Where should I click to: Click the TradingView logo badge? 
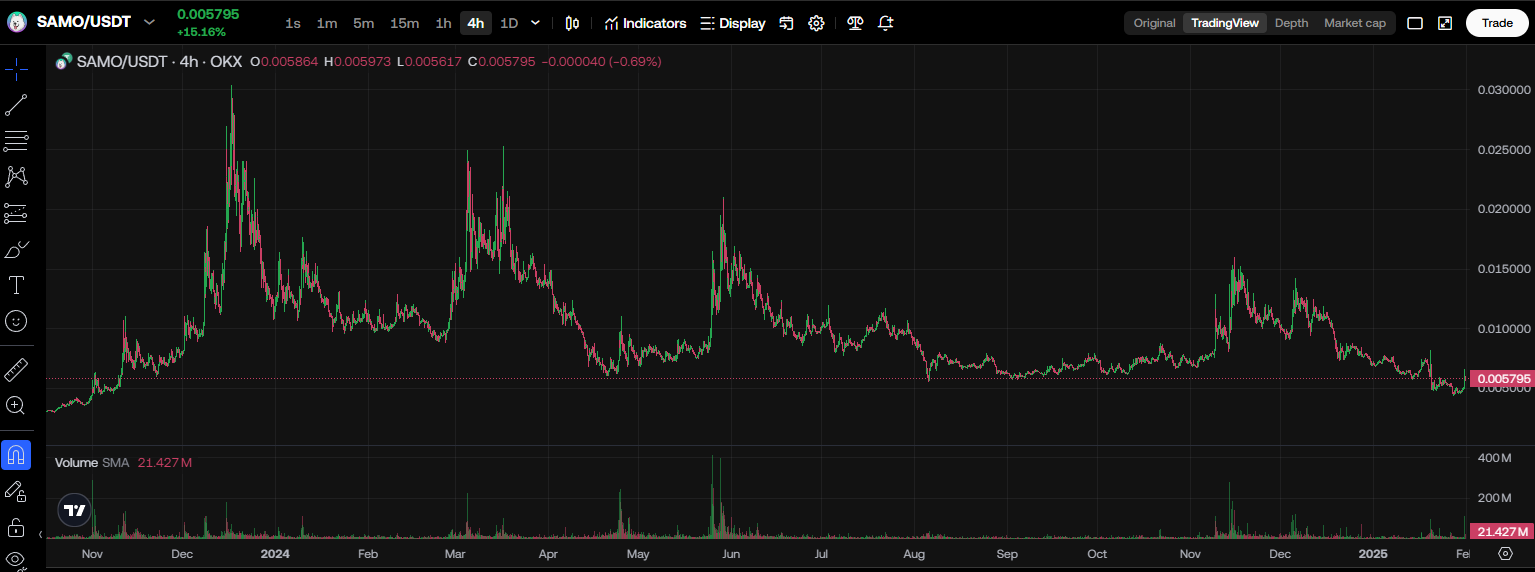pos(75,510)
